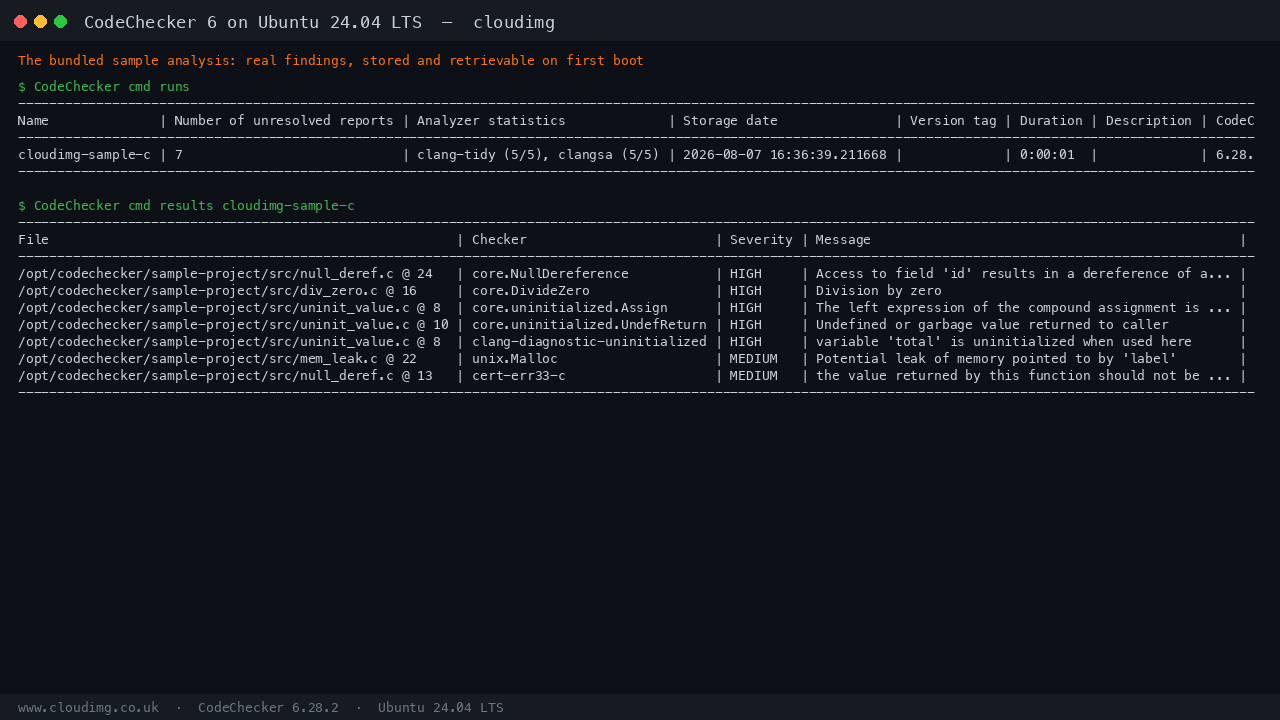Click run name 'cloudimg-sample-c' in the runs table row

(x=84, y=155)
